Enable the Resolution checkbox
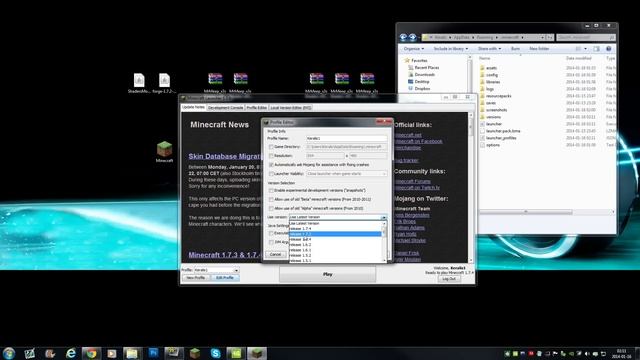640x360 pixels. click(x=271, y=156)
